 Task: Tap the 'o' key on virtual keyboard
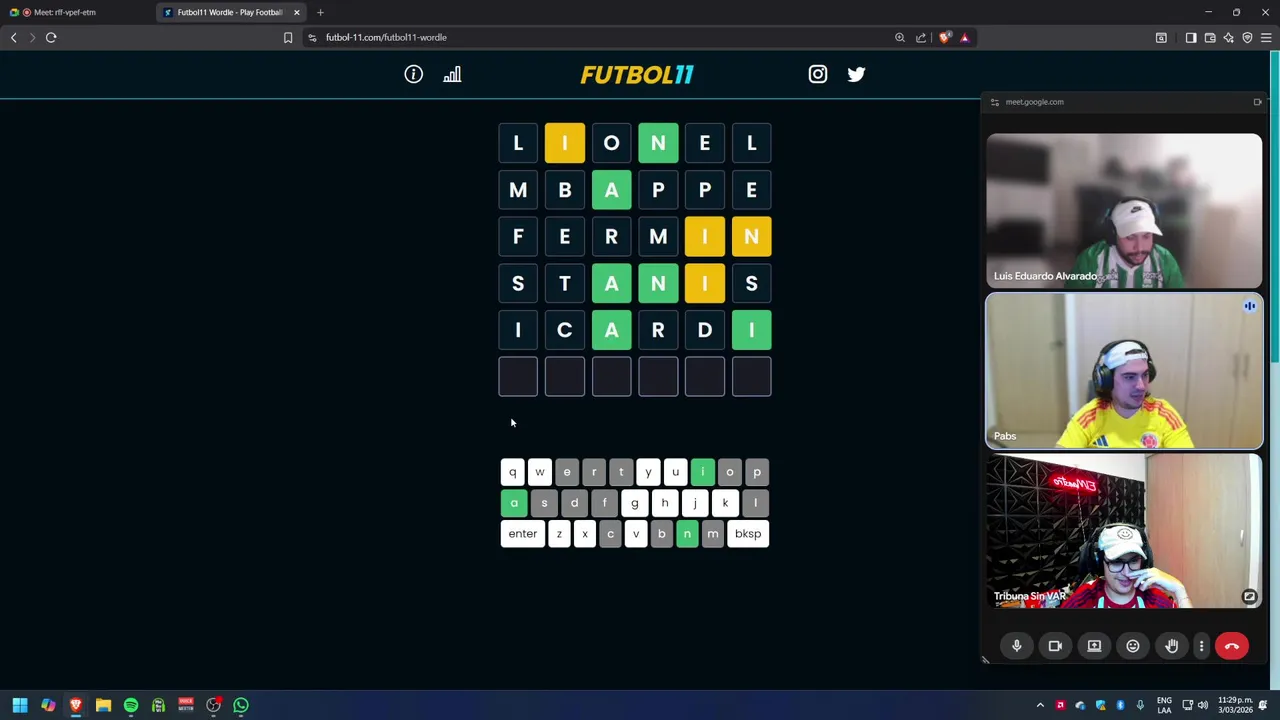(729, 472)
